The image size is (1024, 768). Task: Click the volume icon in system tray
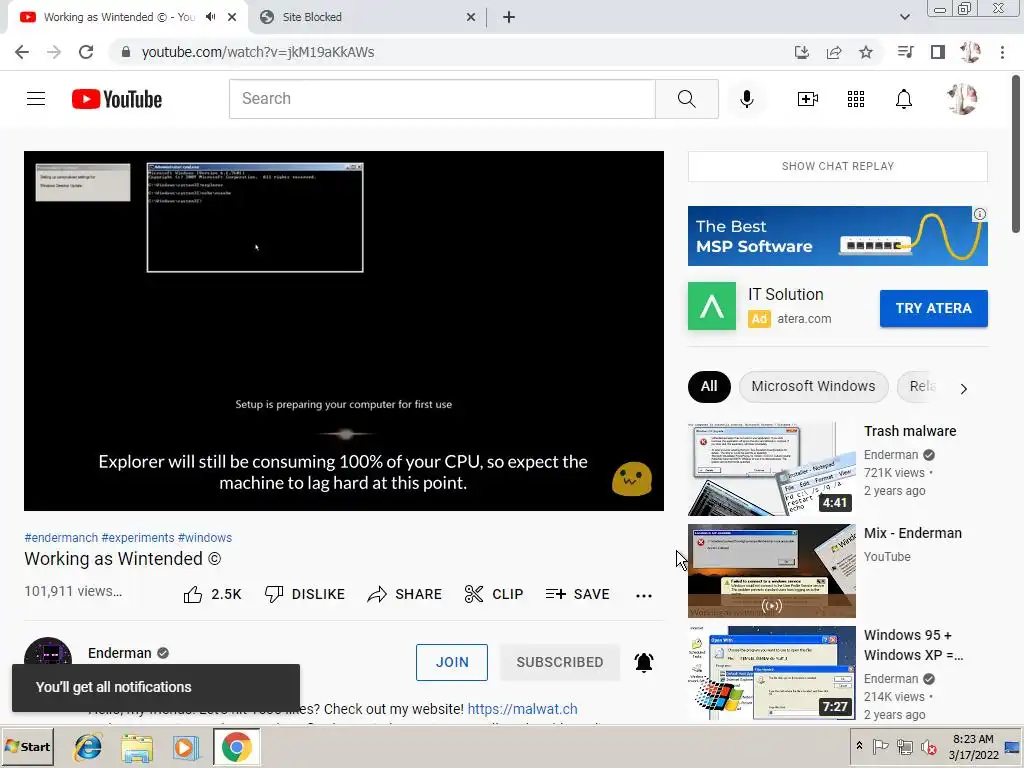(927, 746)
